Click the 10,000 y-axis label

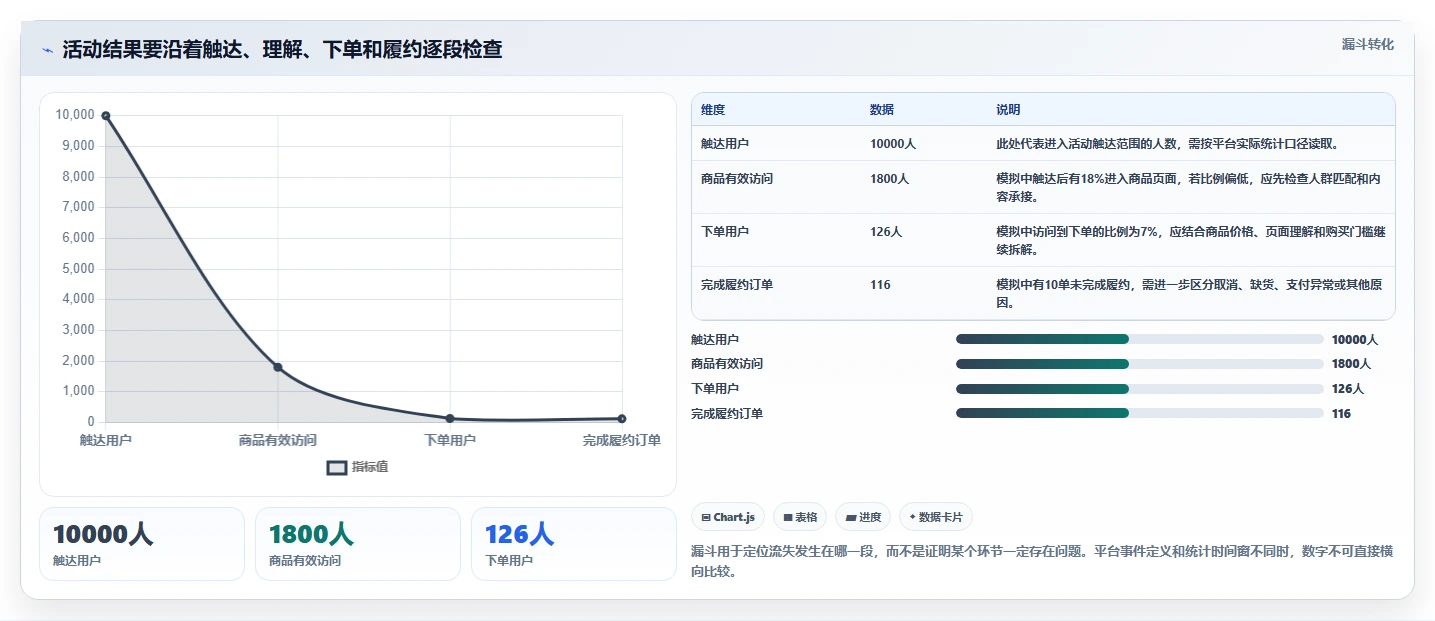tap(75, 115)
